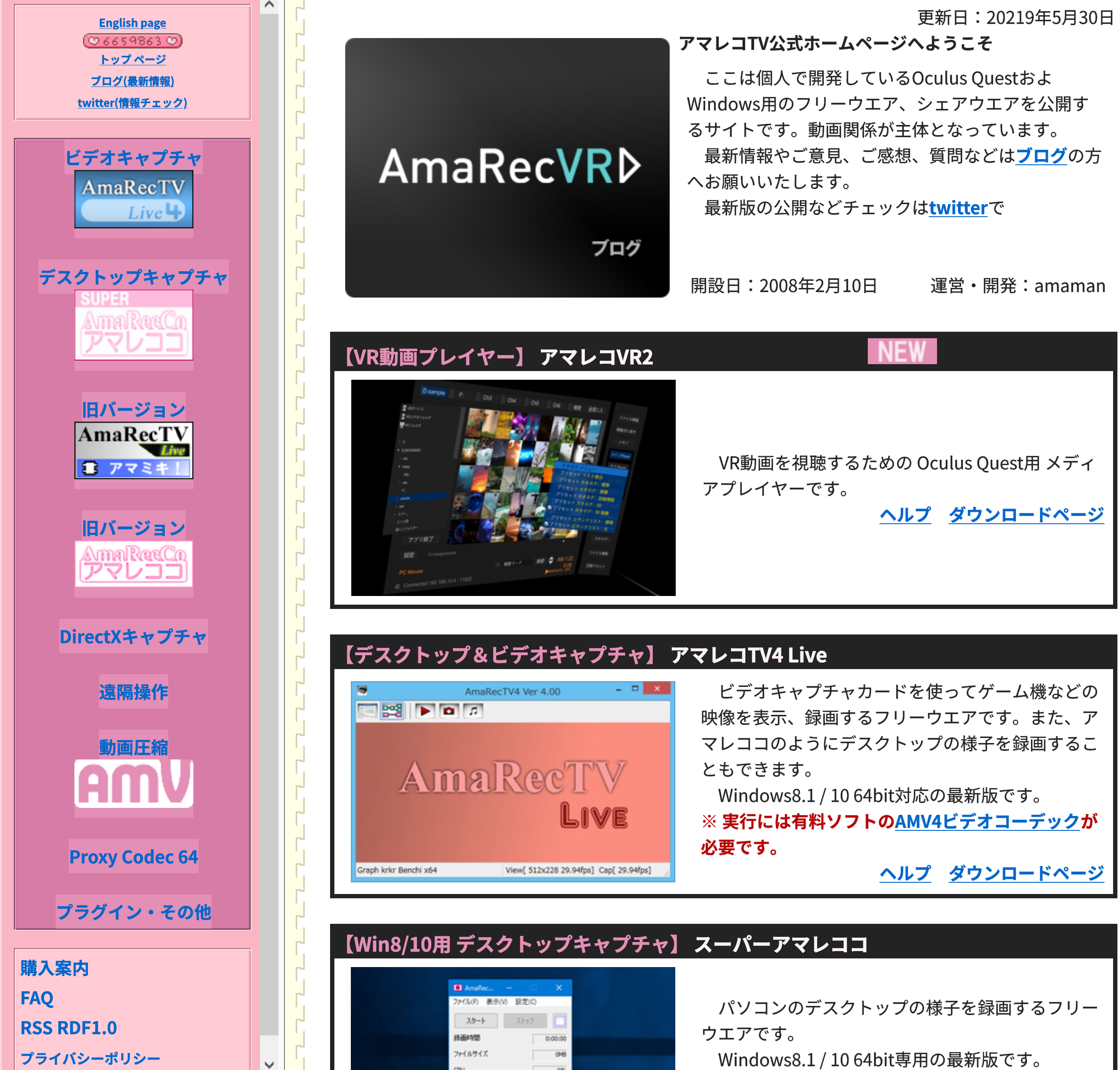Click the 更新日 date text
Screen dimensions: 1120x1070
point(1015,17)
